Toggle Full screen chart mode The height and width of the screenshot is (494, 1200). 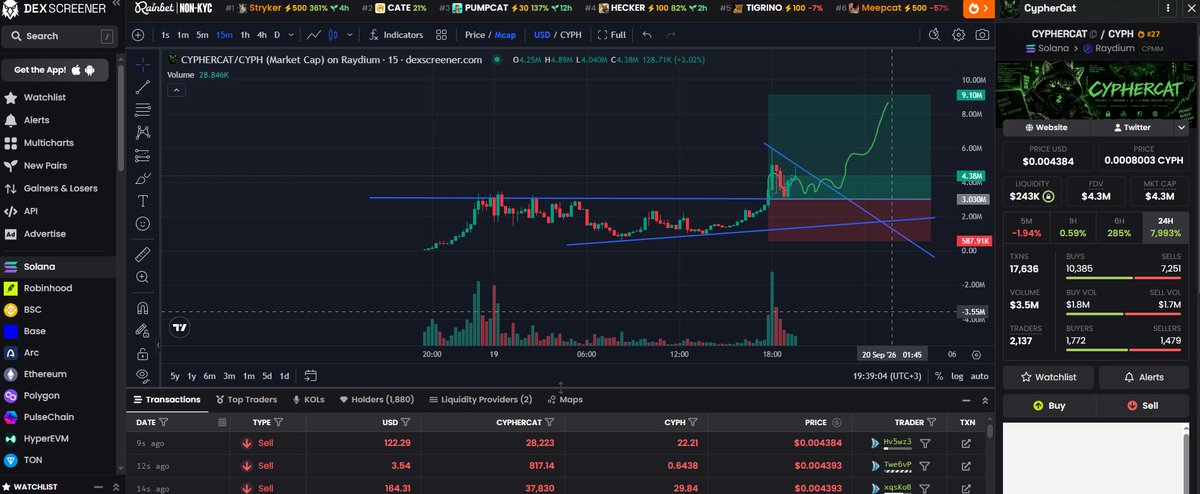[611, 35]
